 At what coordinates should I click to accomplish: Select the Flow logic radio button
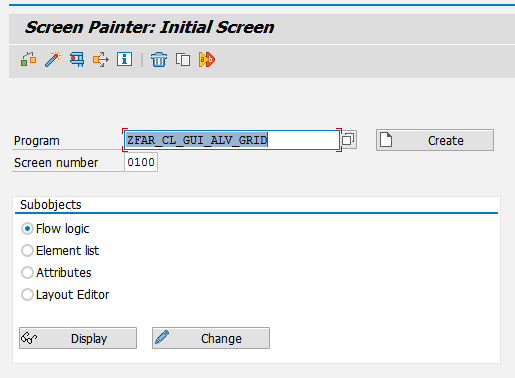27,229
